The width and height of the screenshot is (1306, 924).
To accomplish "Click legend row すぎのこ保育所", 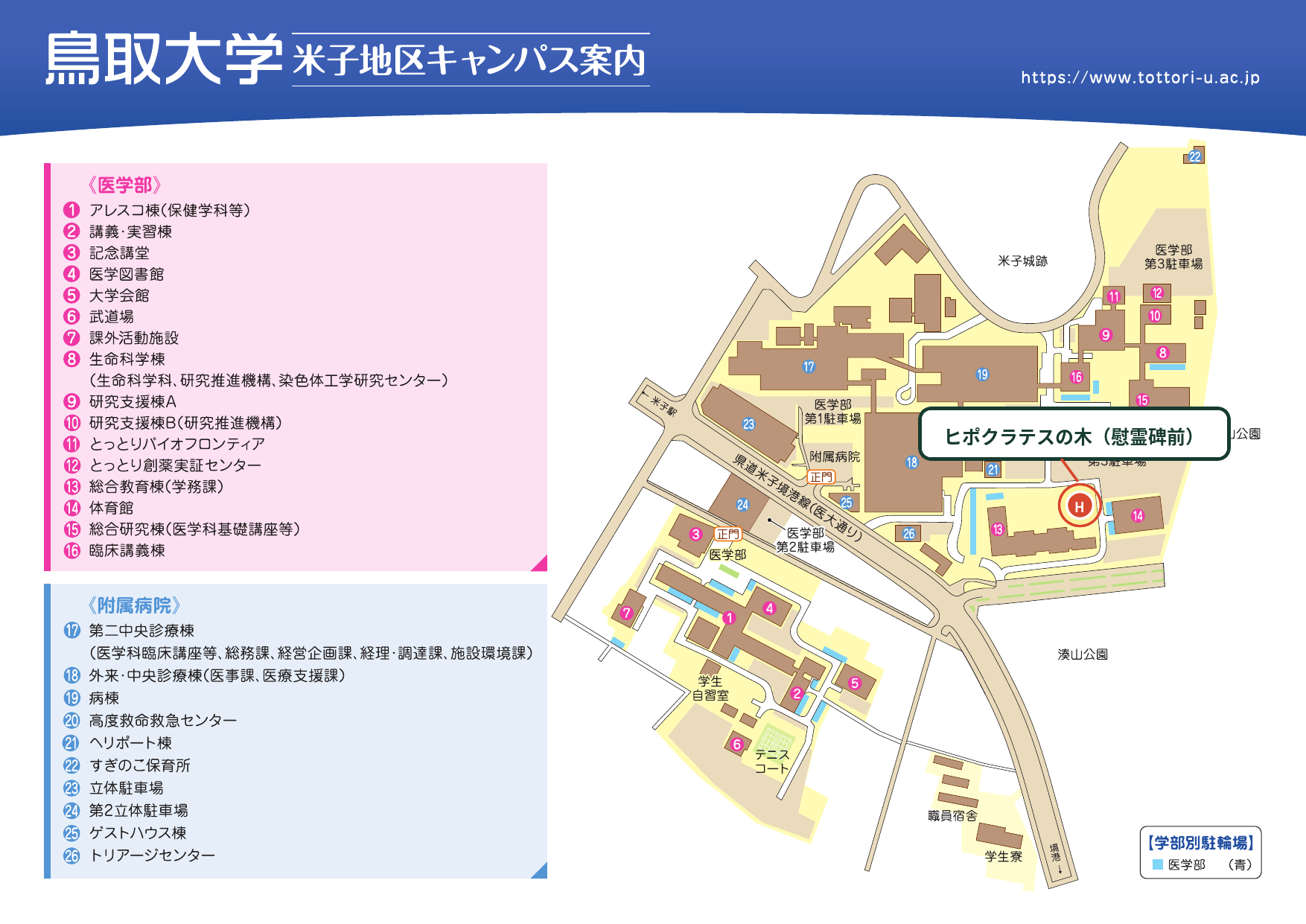I will tap(127, 765).
